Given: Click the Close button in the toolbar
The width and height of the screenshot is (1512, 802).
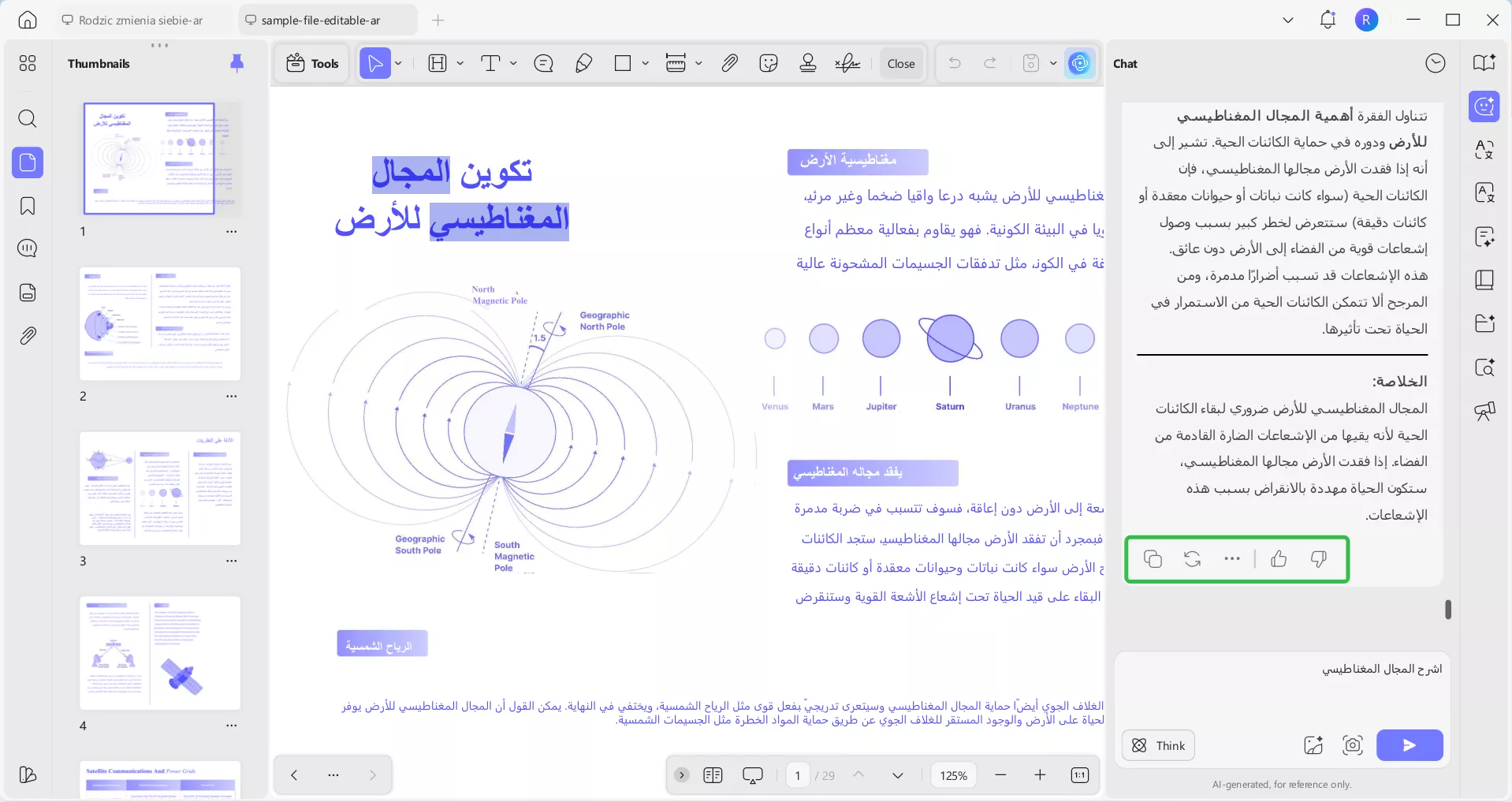Looking at the screenshot, I should (900, 63).
